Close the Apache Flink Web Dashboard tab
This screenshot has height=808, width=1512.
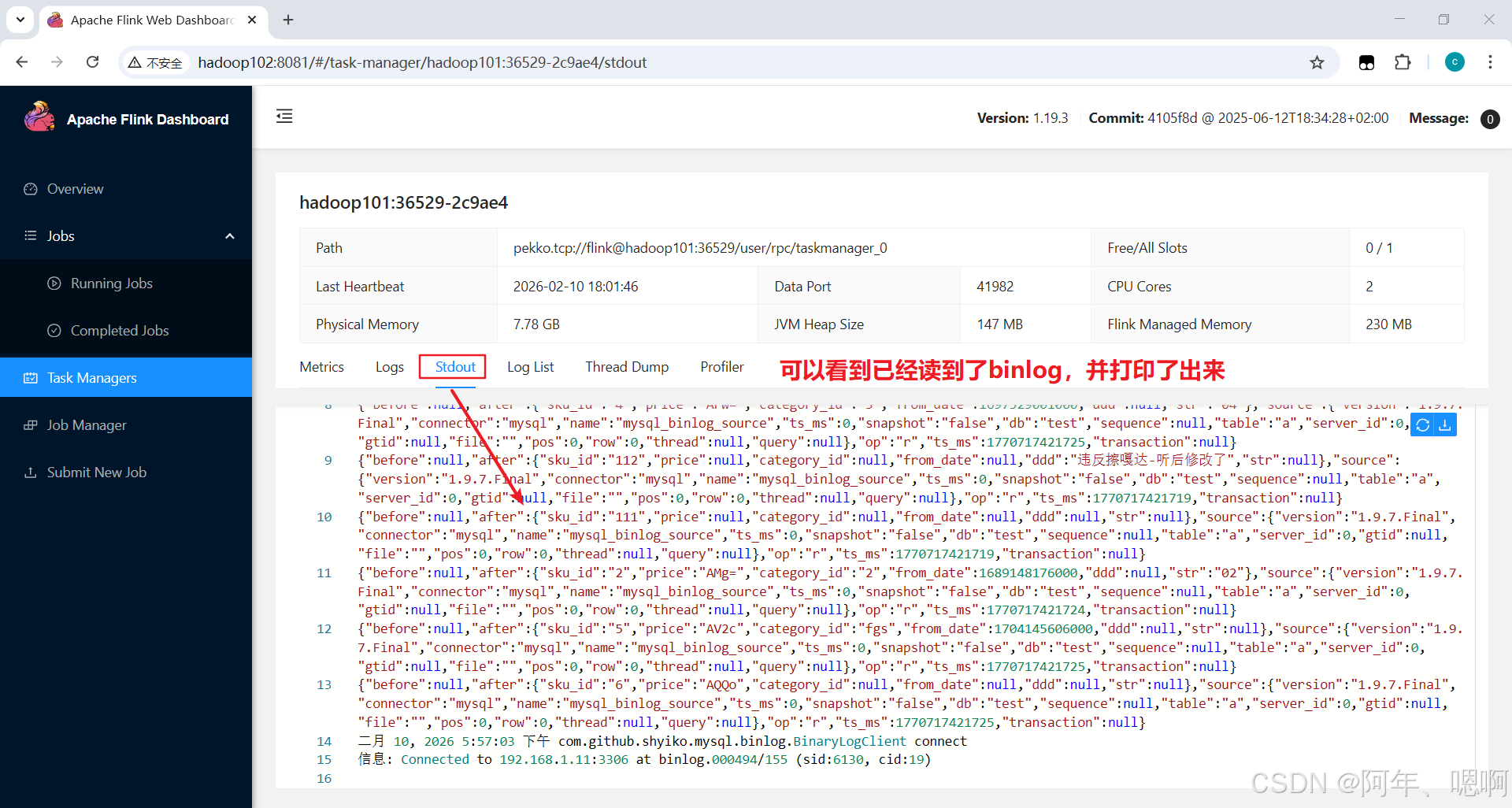[x=252, y=20]
